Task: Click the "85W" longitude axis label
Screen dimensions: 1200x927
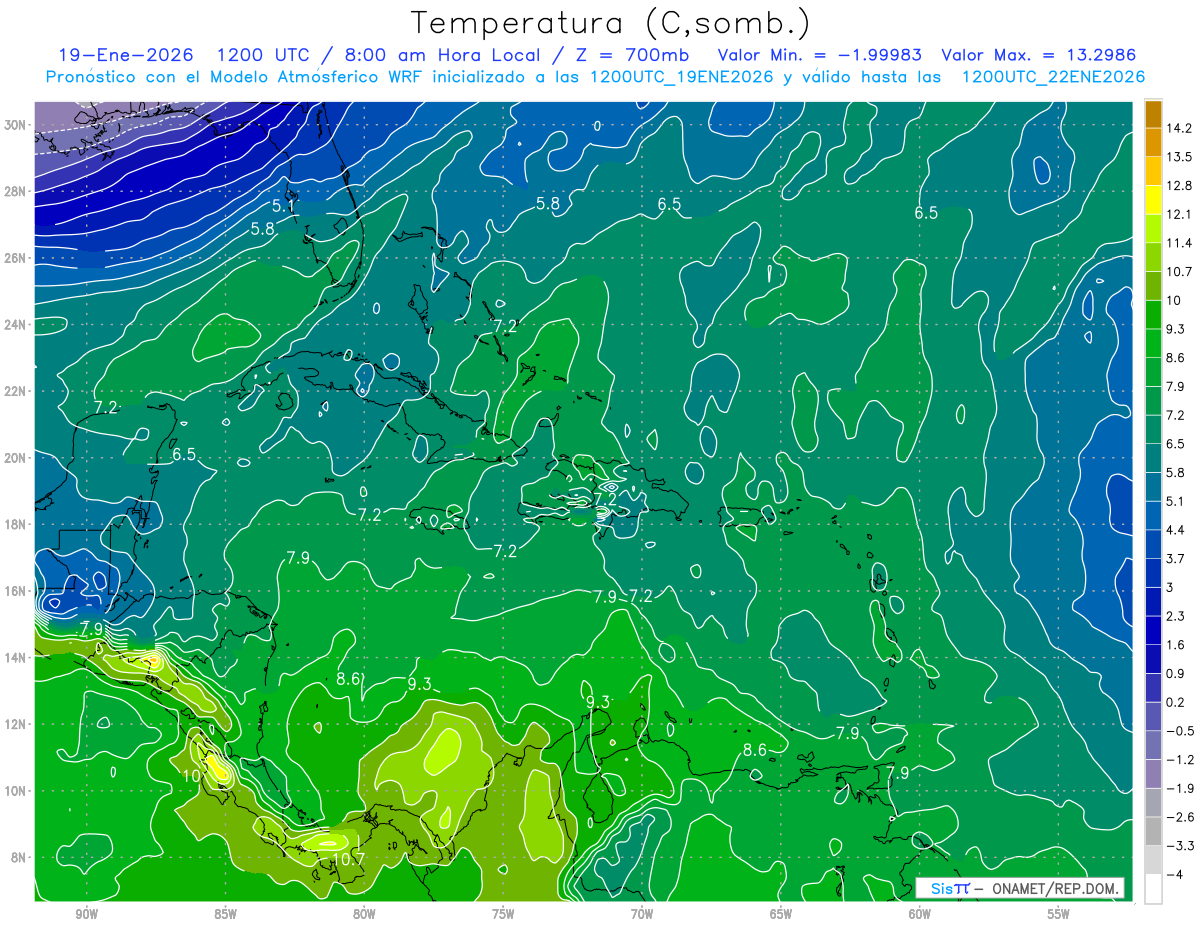Action: [225, 914]
